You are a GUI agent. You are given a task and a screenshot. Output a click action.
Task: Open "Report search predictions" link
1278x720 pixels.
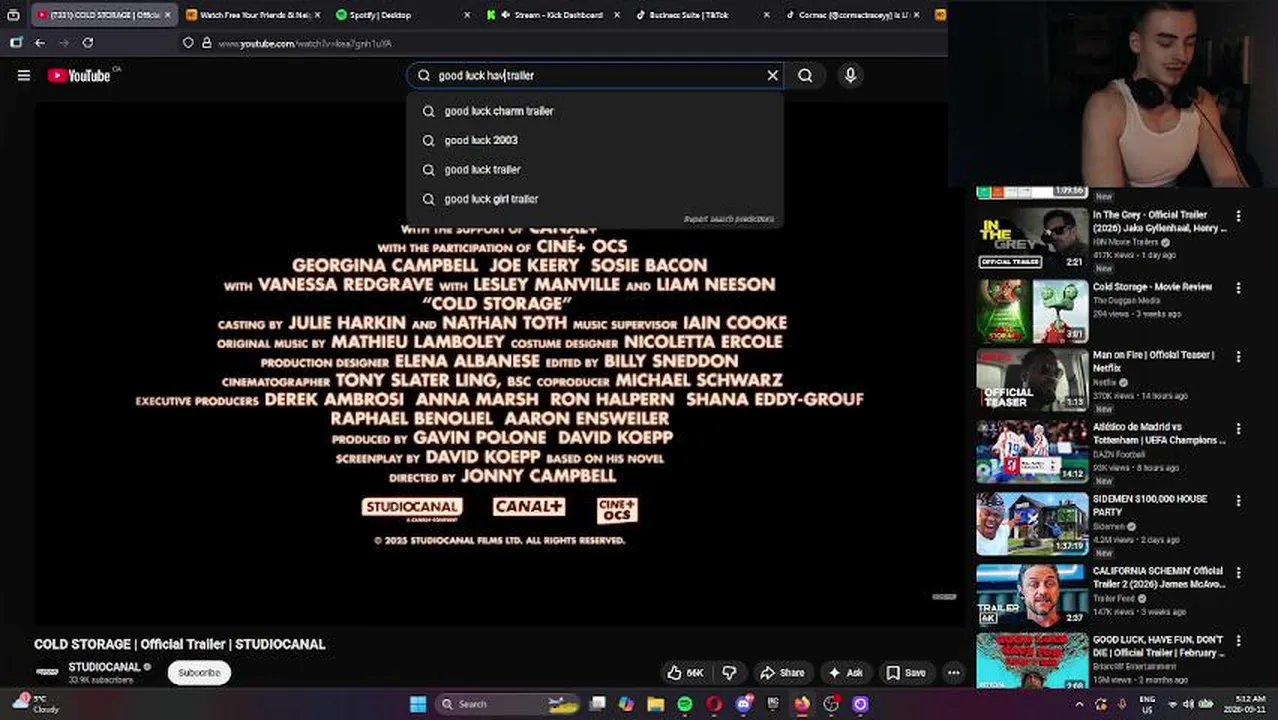(729, 219)
